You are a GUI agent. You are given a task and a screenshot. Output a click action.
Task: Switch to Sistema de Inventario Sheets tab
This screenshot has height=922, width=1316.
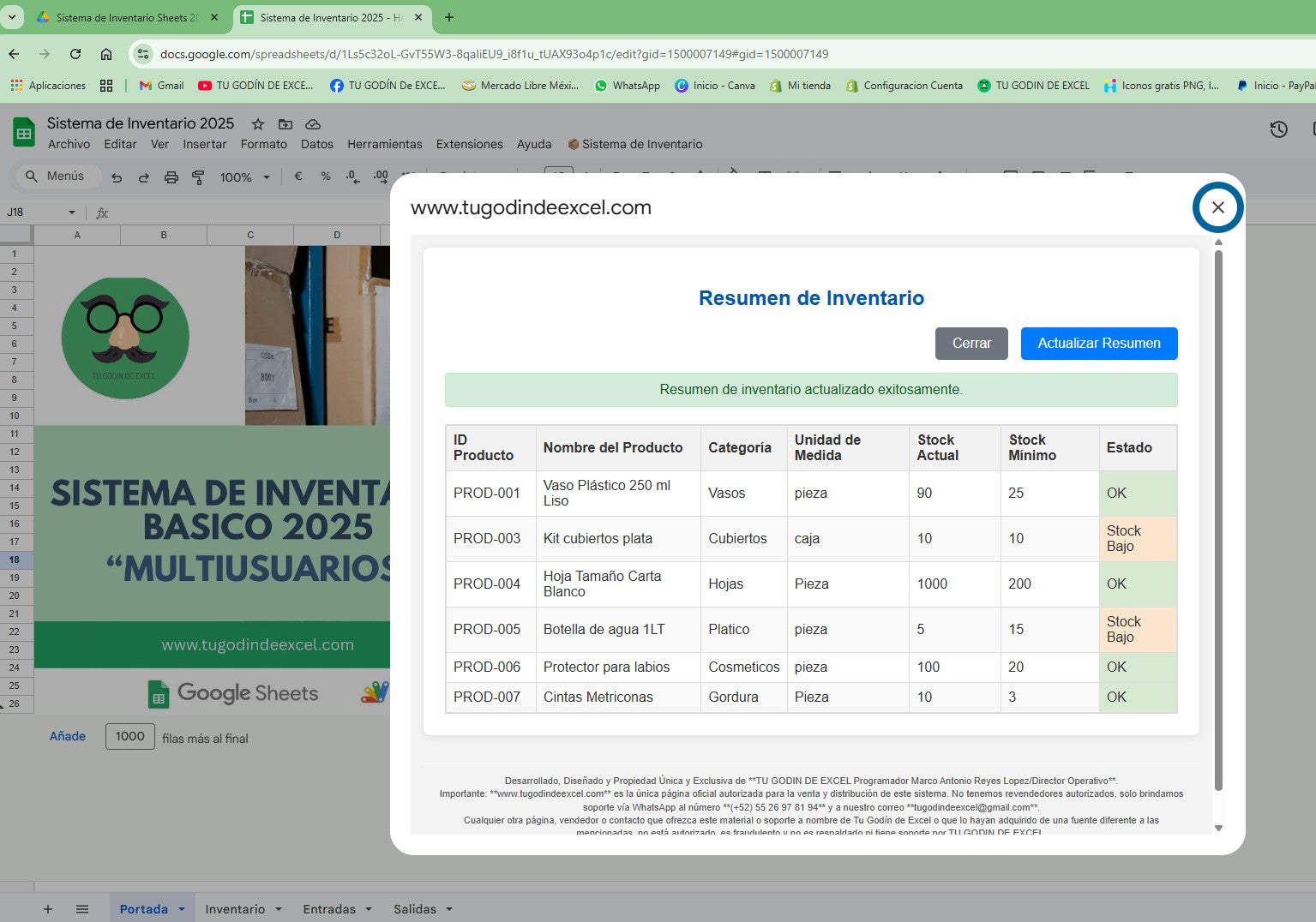pos(127,17)
